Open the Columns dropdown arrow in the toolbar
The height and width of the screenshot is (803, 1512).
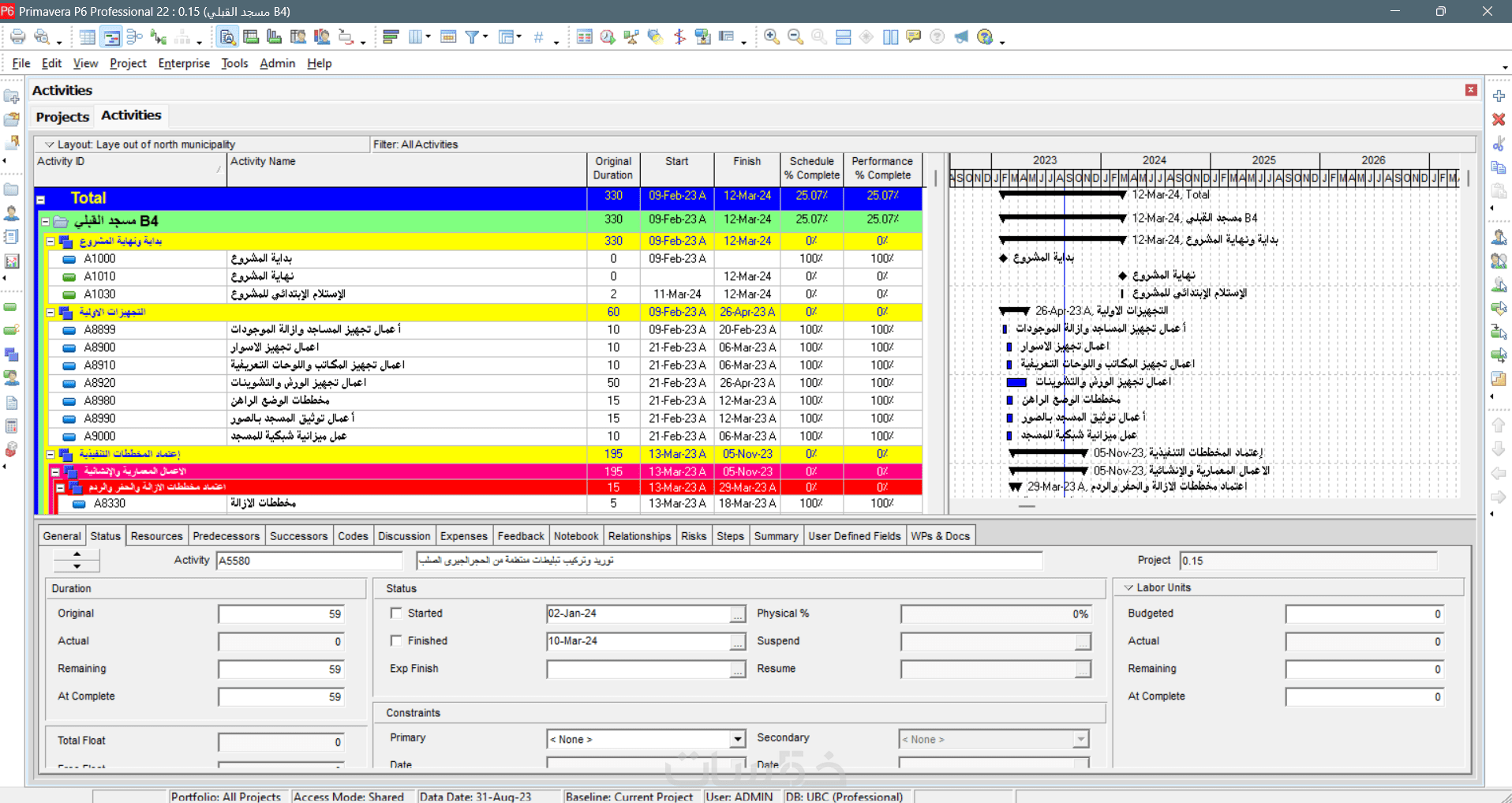click(428, 37)
